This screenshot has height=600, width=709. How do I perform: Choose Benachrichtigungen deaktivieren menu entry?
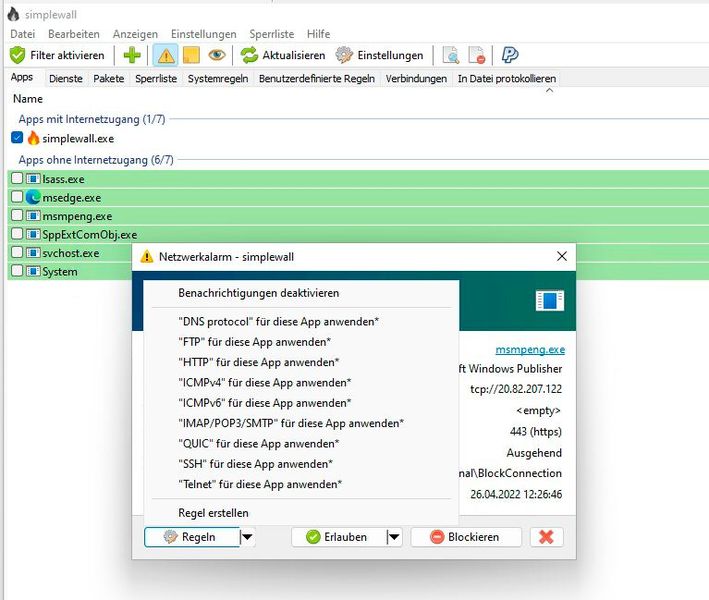[301, 293]
